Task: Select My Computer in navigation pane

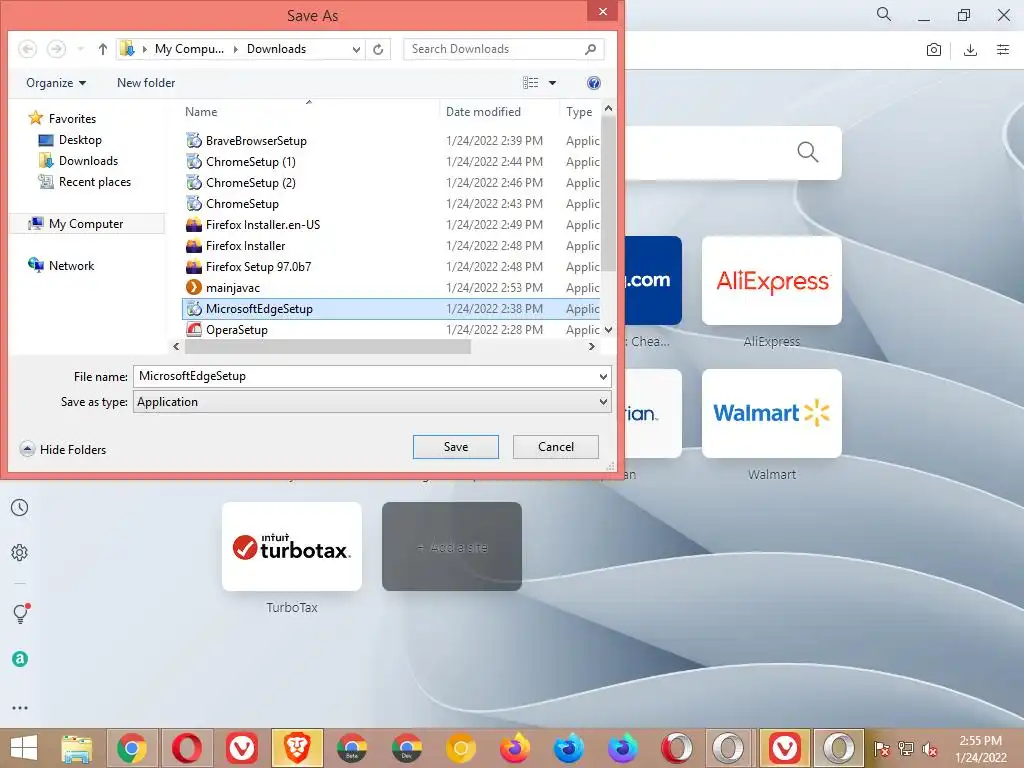Action: tap(86, 224)
